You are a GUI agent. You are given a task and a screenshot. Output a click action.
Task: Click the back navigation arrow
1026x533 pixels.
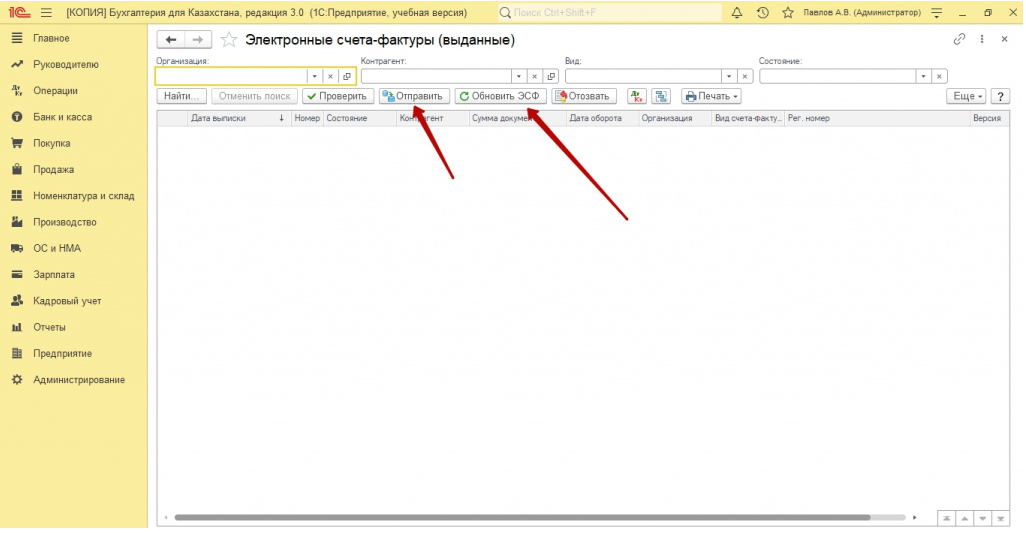pyautogui.click(x=171, y=40)
